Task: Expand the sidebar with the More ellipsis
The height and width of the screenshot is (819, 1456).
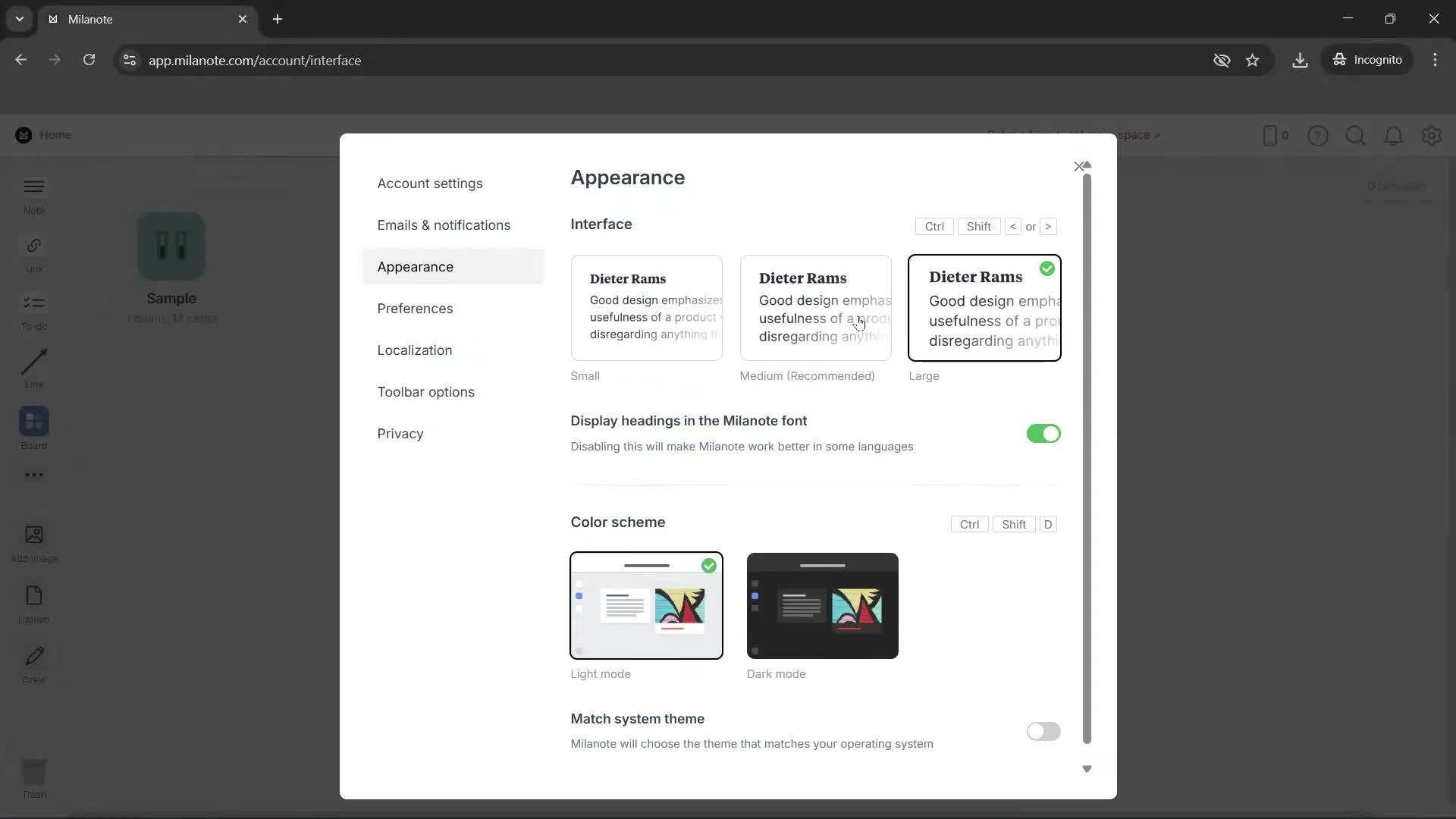Action: pos(33,475)
